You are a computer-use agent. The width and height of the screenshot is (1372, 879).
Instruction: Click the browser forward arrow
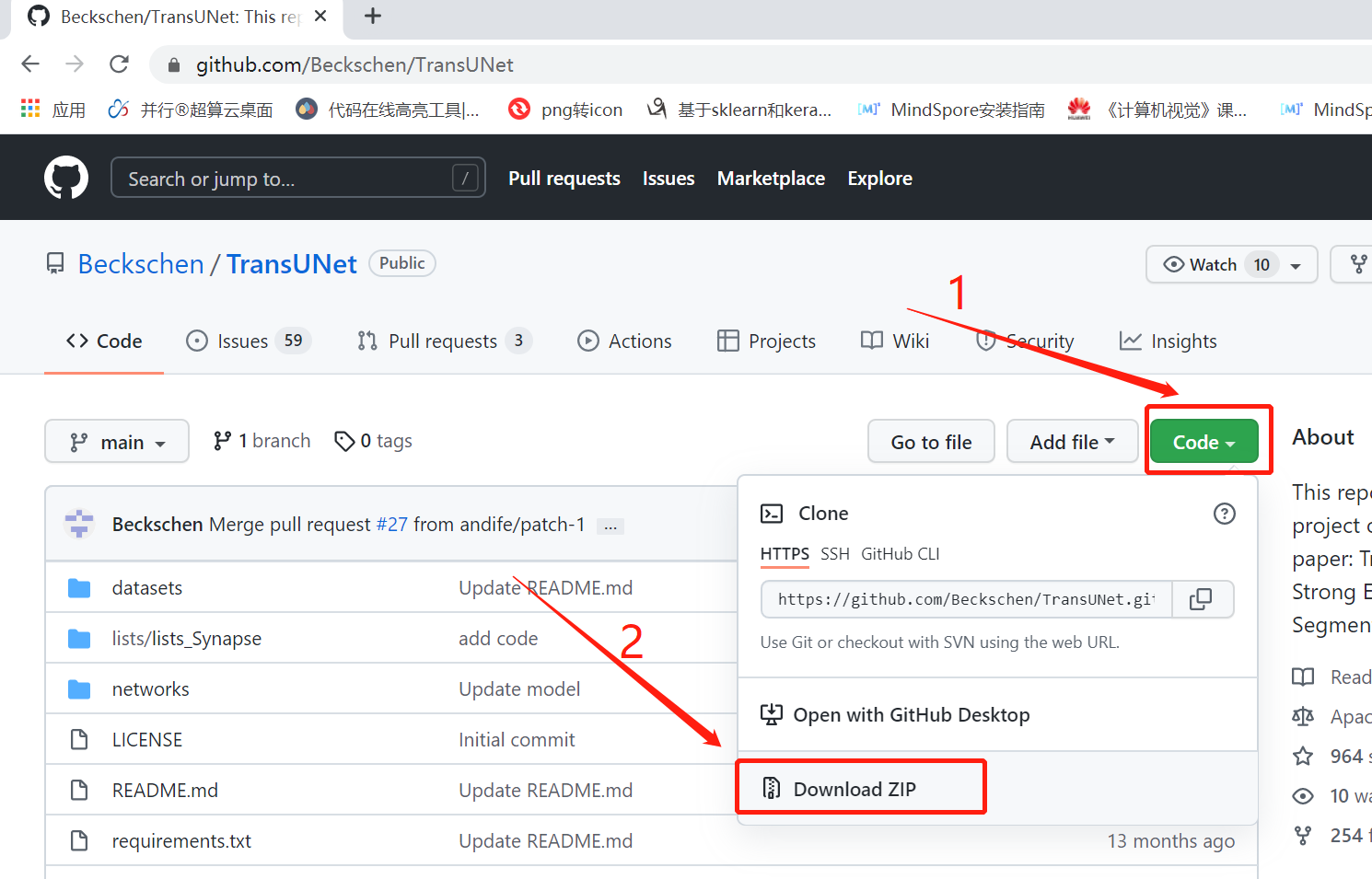pos(75,64)
